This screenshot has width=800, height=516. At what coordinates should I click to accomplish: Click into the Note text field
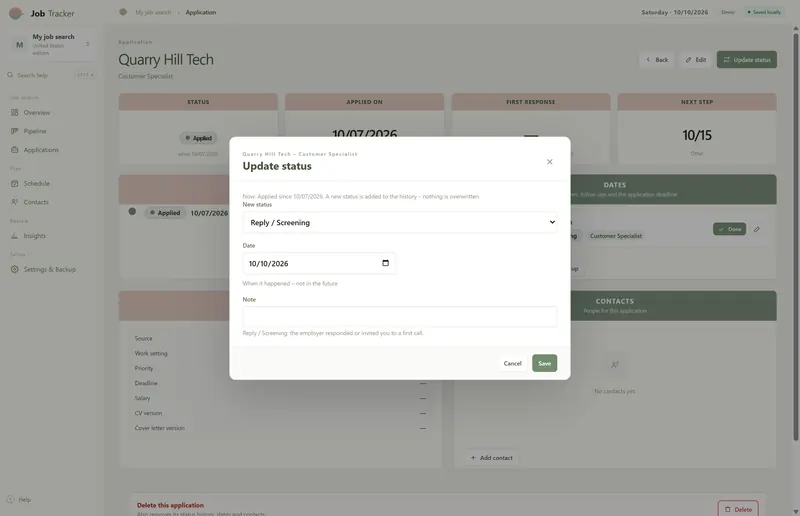(399, 316)
